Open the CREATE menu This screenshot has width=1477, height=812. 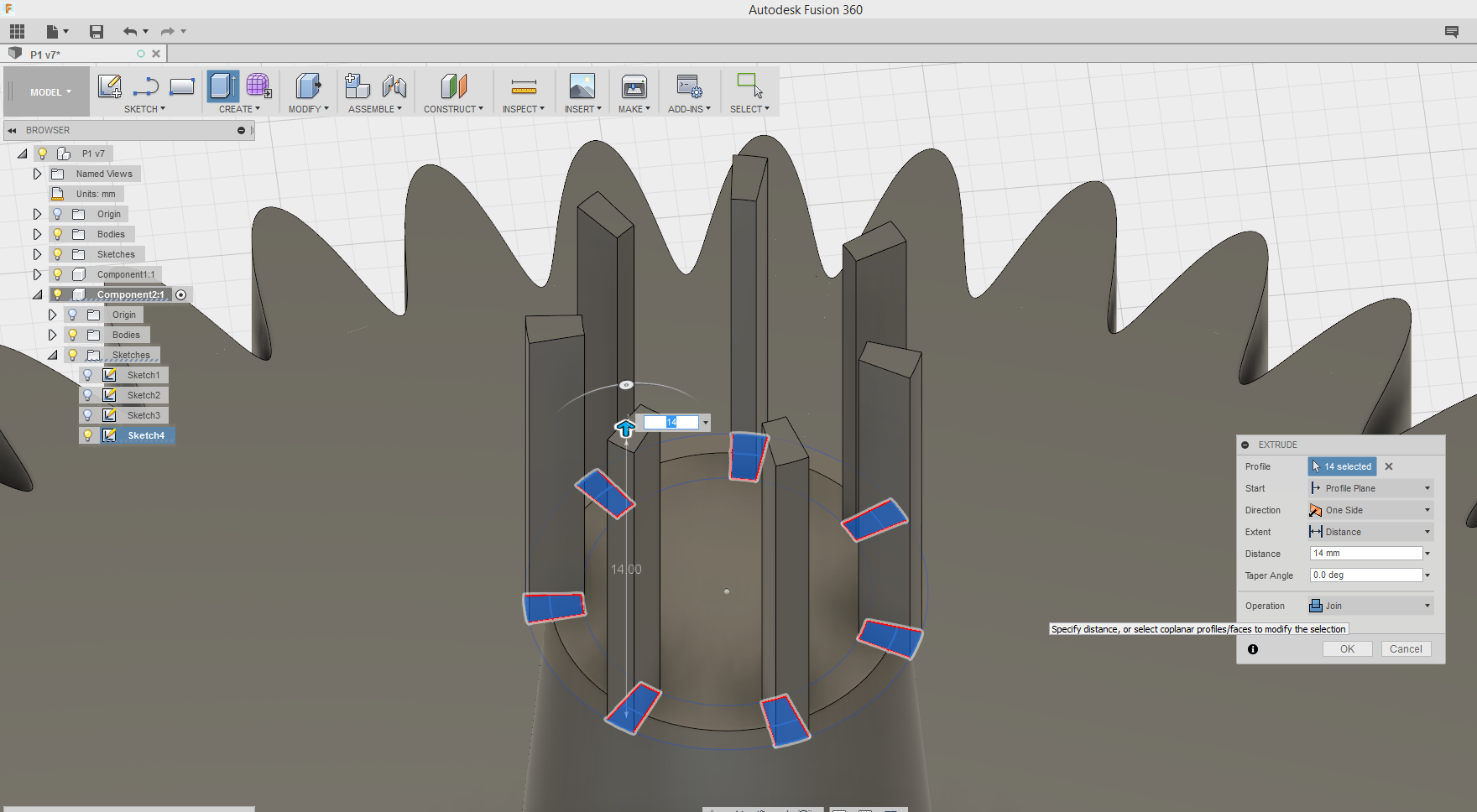[x=239, y=109]
